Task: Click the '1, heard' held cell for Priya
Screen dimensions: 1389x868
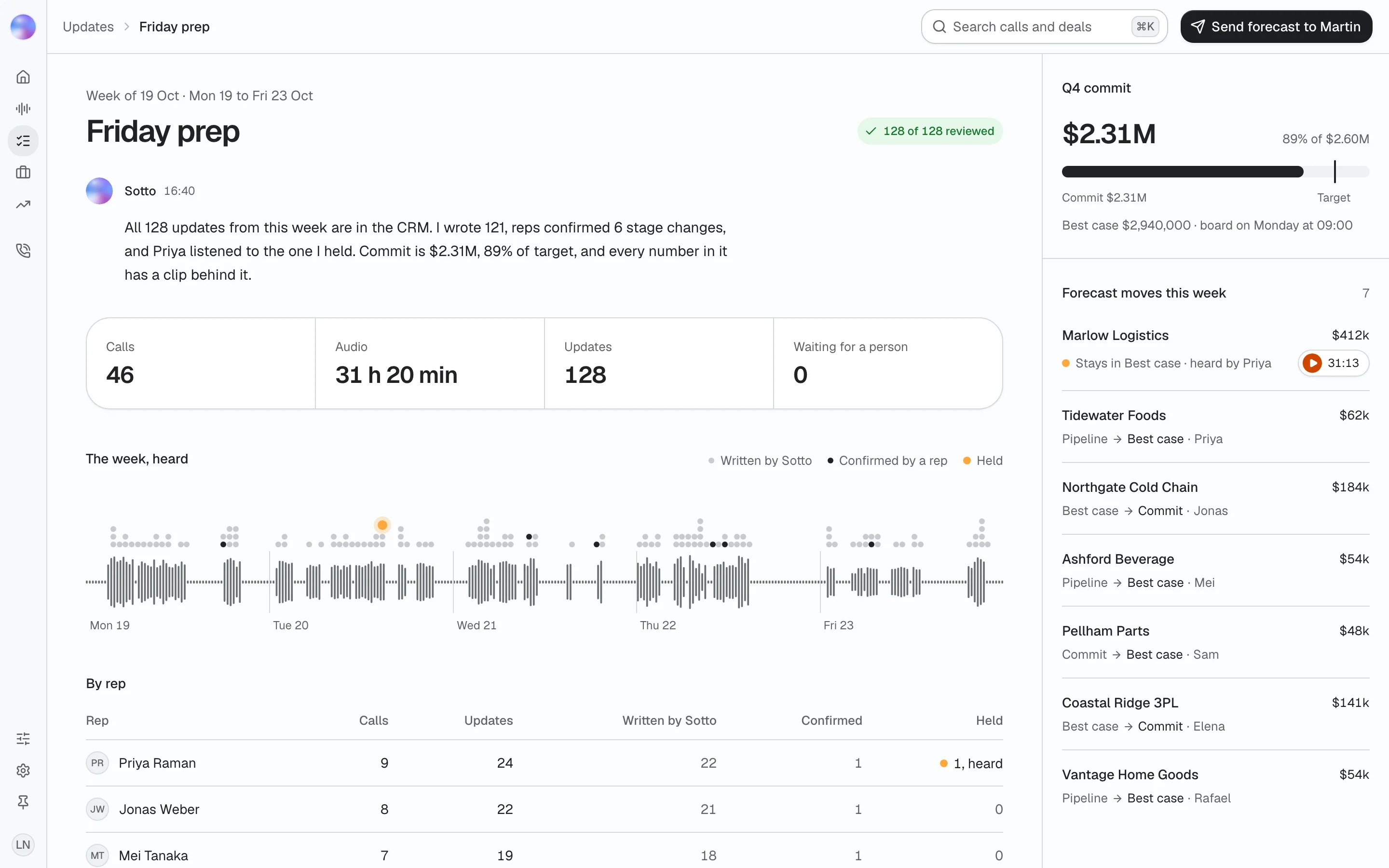Action: click(x=971, y=763)
